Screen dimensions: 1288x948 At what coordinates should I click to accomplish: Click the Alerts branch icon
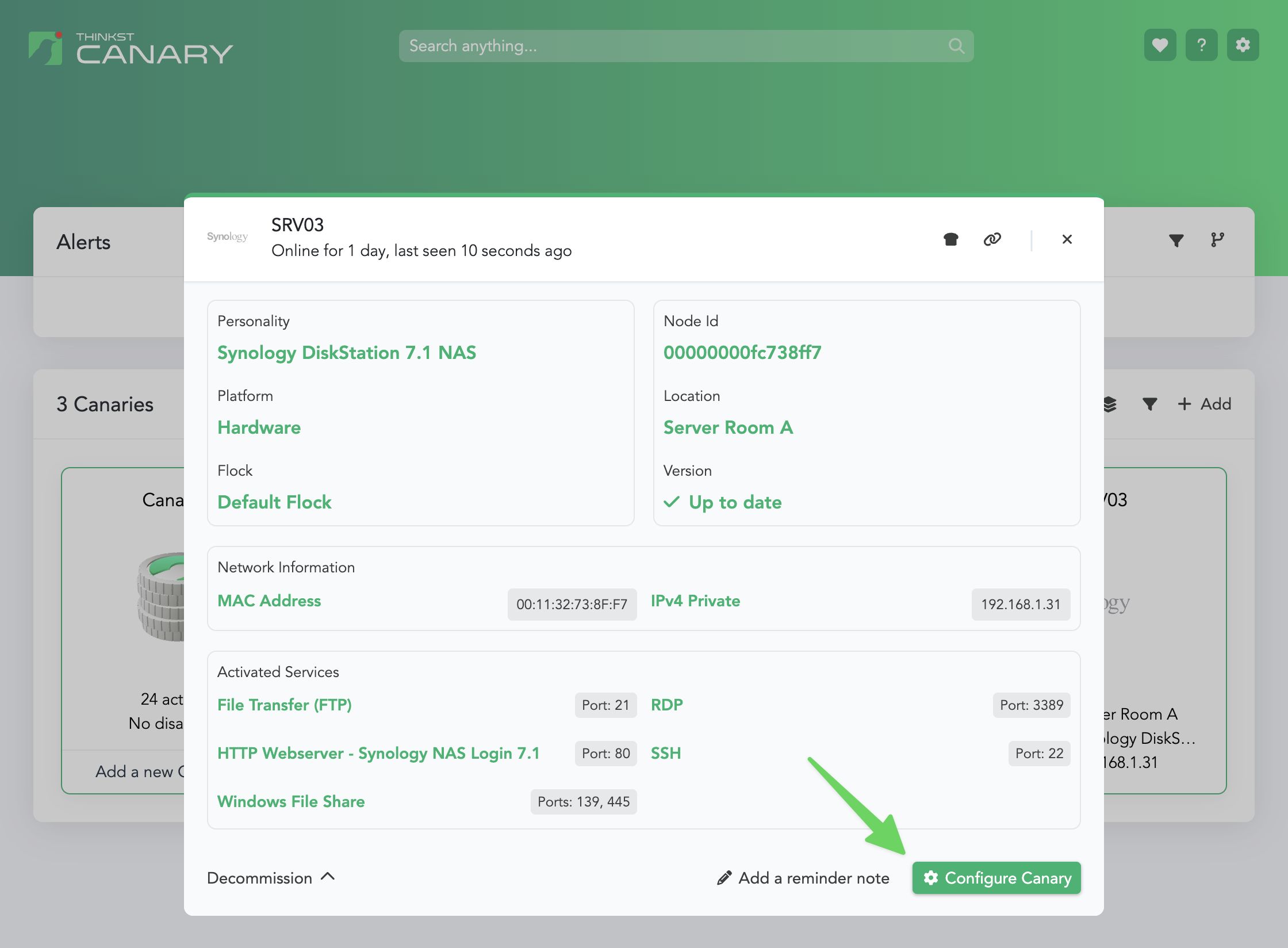pyautogui.click(x=1217, y=240)
